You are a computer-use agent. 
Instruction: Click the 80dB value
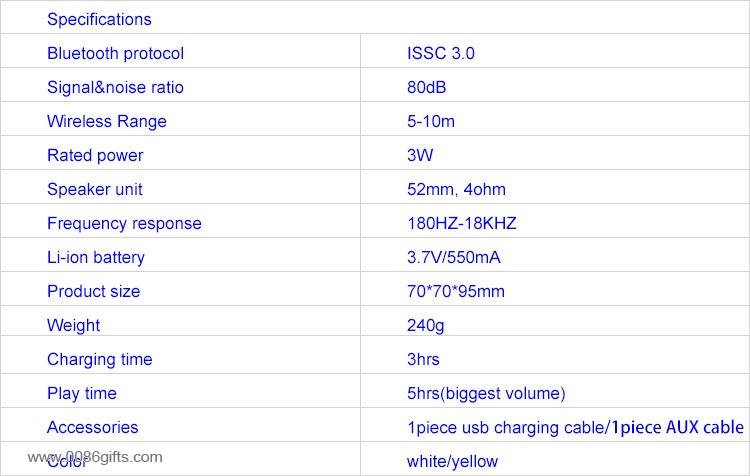coord(426,87)
